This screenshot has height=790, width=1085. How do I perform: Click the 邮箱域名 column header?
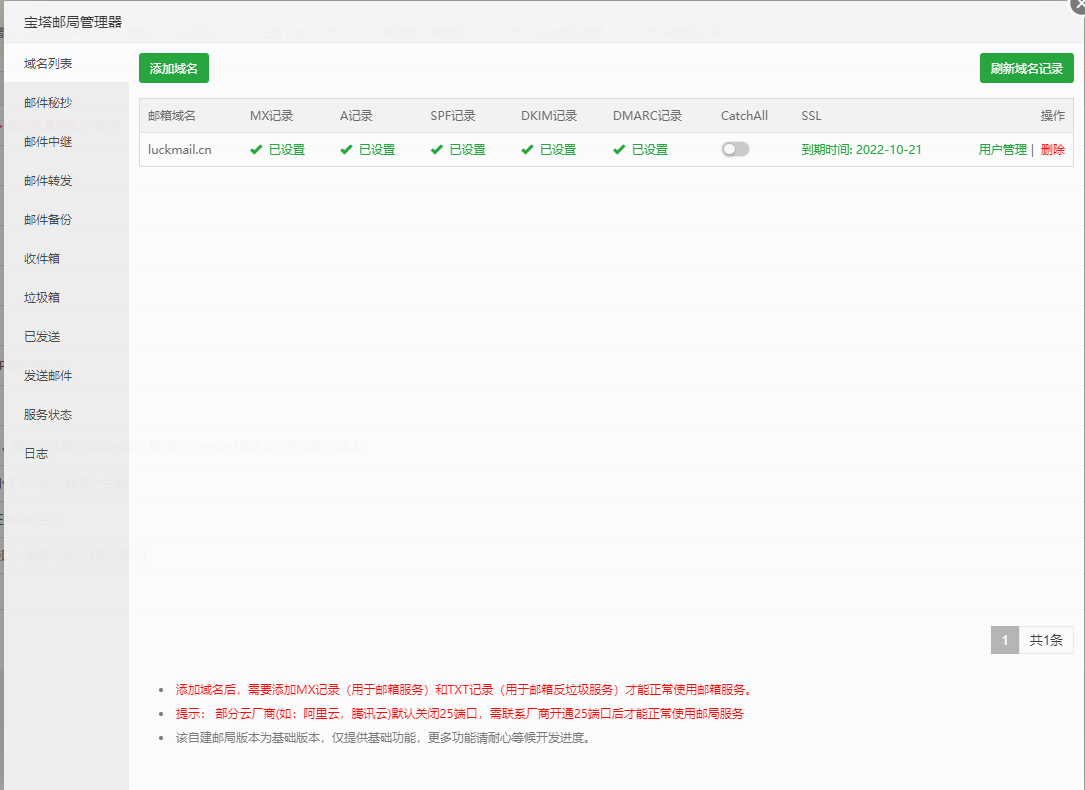pos(172,116)
